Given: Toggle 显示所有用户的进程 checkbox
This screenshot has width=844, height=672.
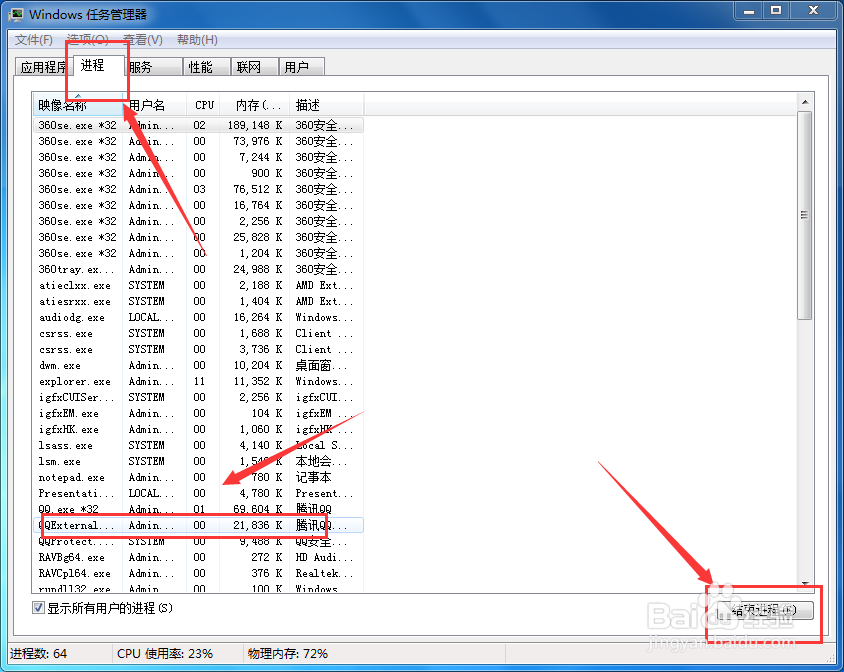Looking at the screenshot, I should point(38,608).
